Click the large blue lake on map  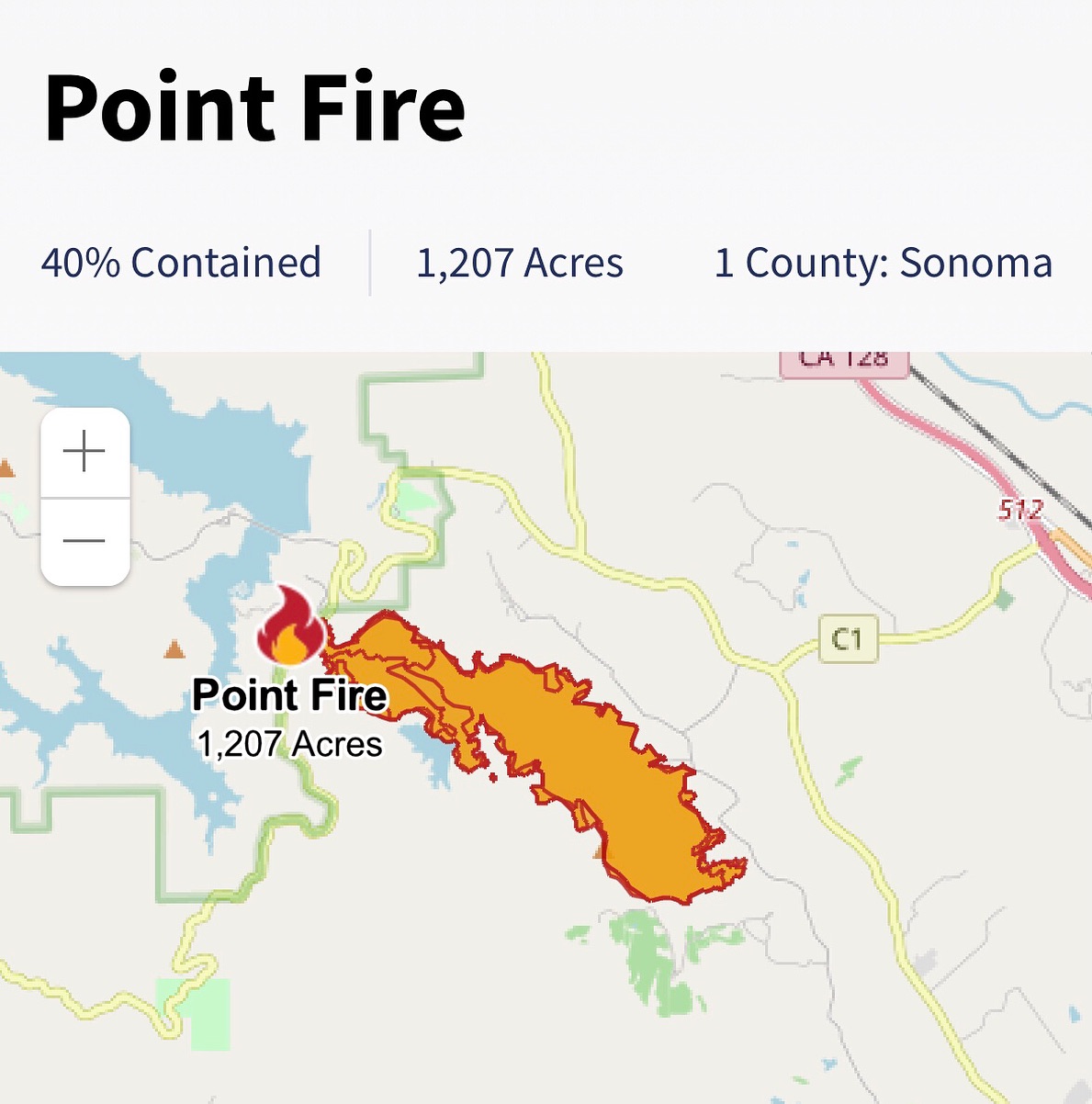pyautogui.click(x=248, y=459)
